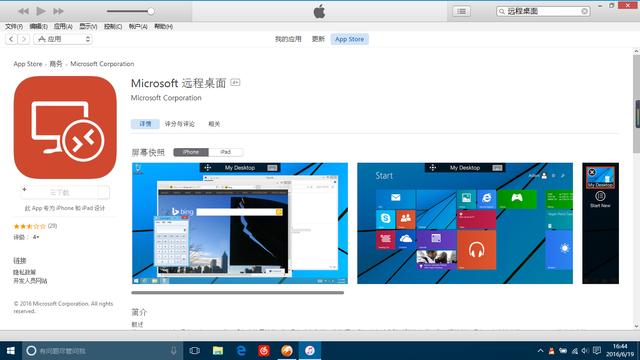Open the 帐户(A) menu
640x360 pixels.
[x=138, y=27]
